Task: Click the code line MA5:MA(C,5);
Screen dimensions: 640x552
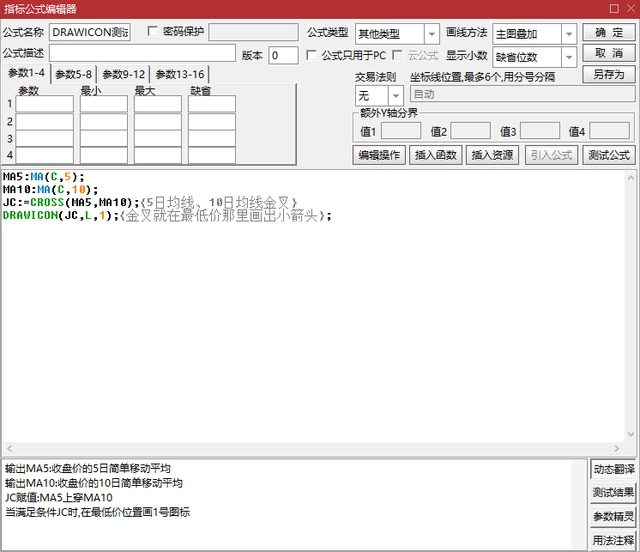Action: click(x=43, y=177)
